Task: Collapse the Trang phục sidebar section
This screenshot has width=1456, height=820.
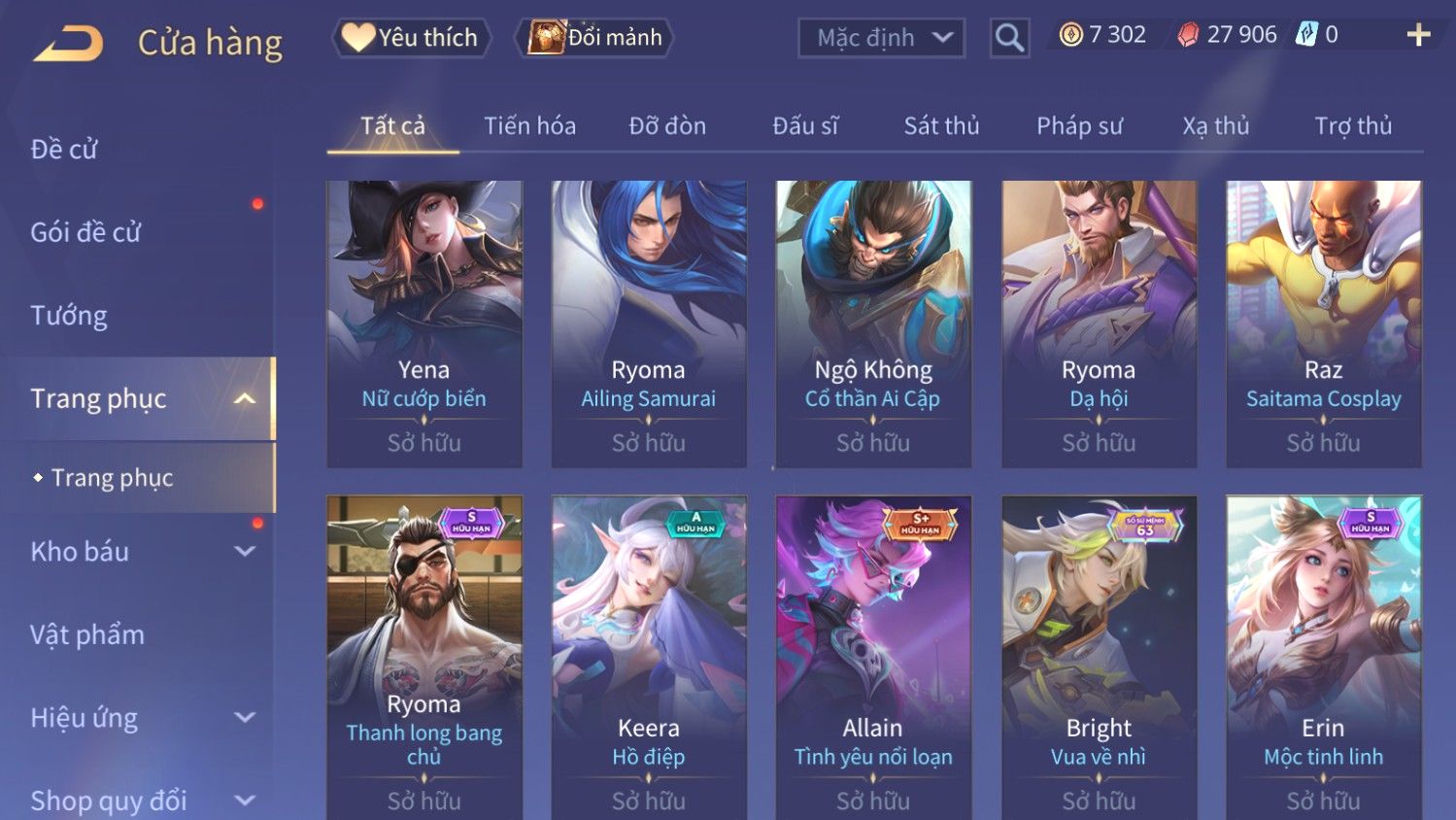Action: pyautogui.click(x=245, y=398)
